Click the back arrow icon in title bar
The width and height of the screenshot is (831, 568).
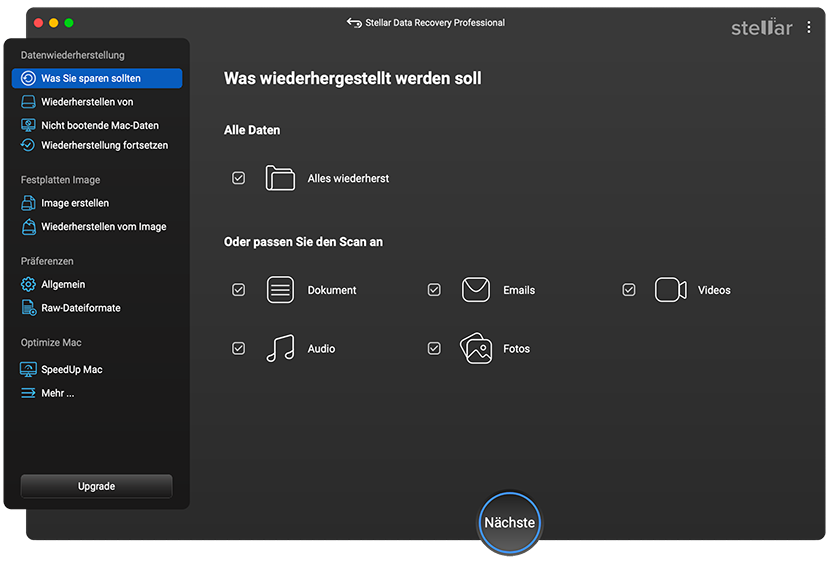(354, 23)
